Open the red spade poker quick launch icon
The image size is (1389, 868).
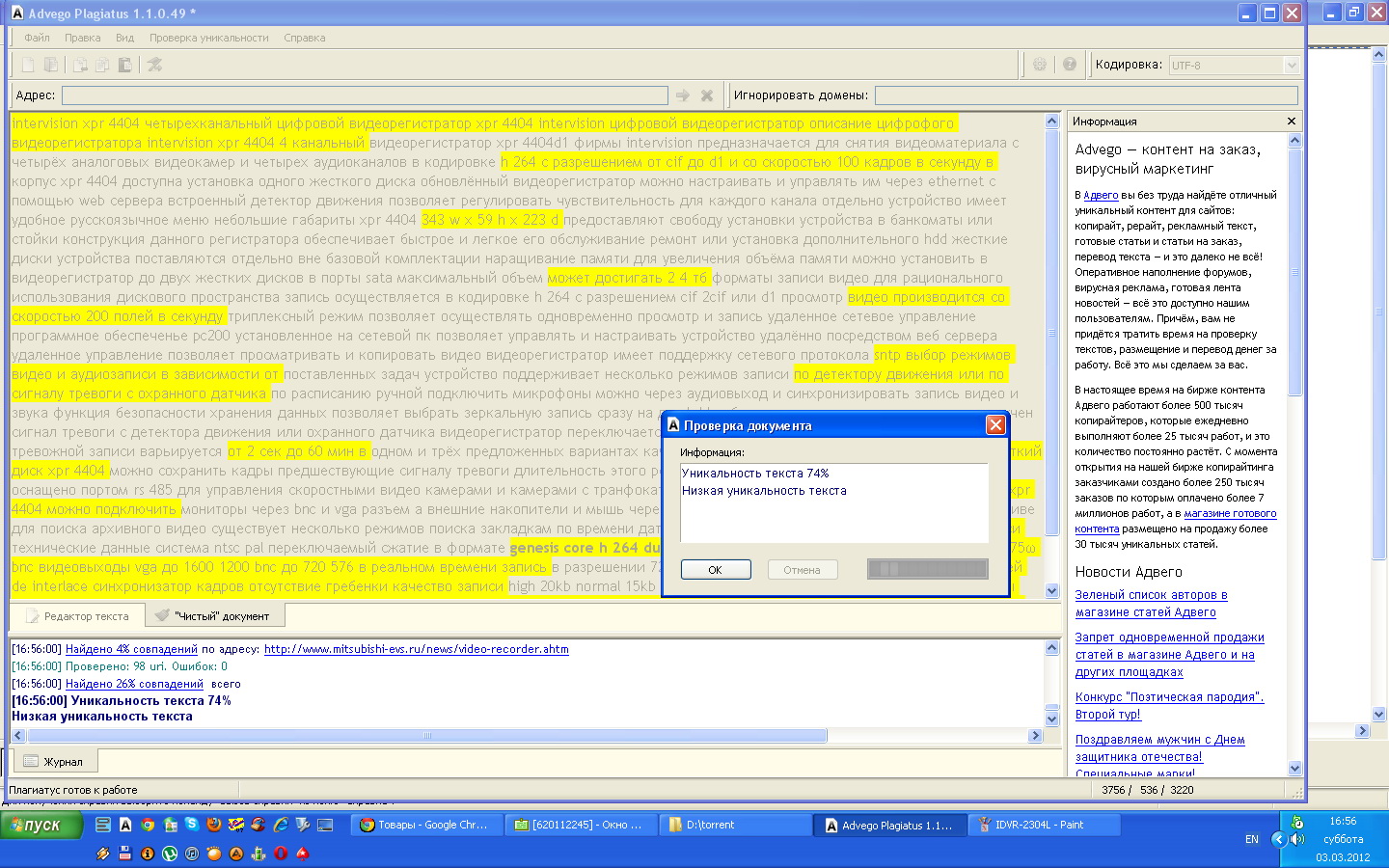click(x=302, y=854)
